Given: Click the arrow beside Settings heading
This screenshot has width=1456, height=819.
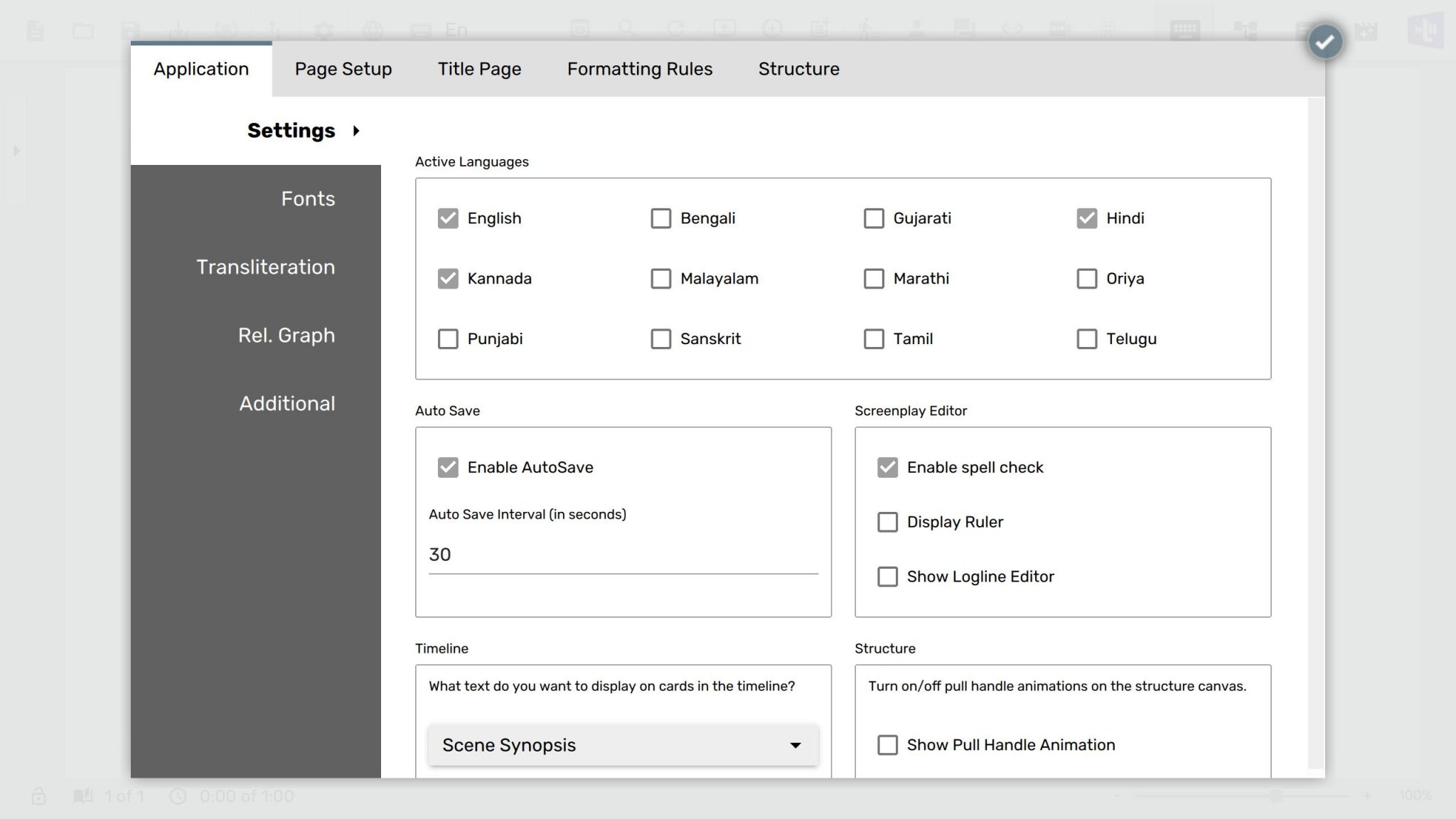Looking at the screenshot, I should pos(356,131).
